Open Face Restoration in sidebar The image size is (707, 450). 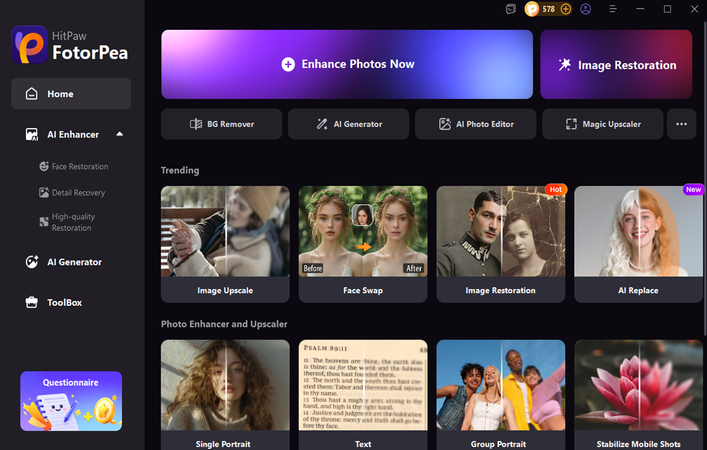click(x=73, y=166)
